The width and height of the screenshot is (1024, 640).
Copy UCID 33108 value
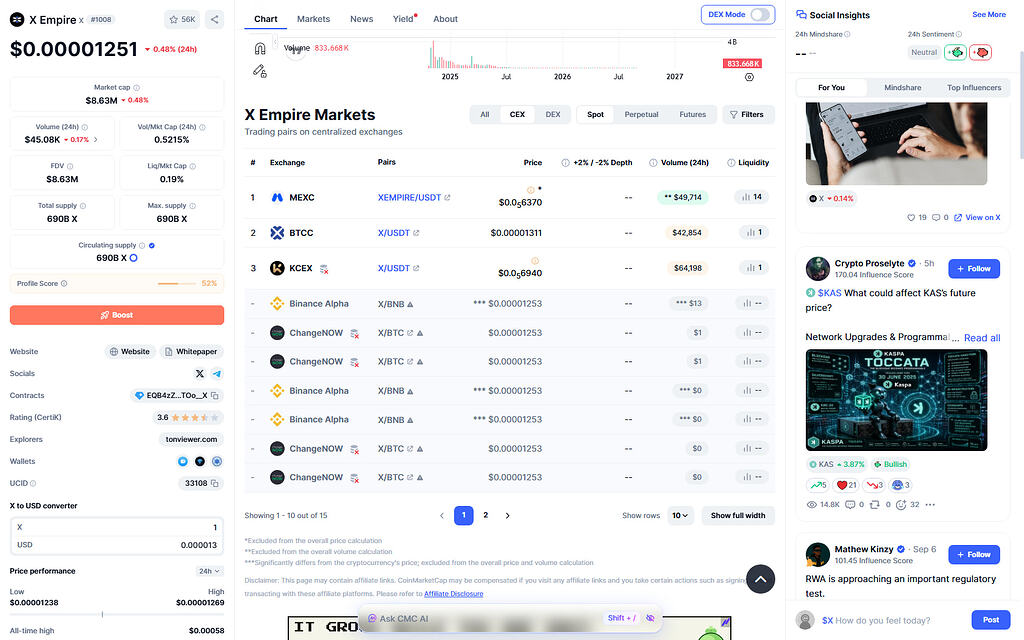[x=214, y=483]
